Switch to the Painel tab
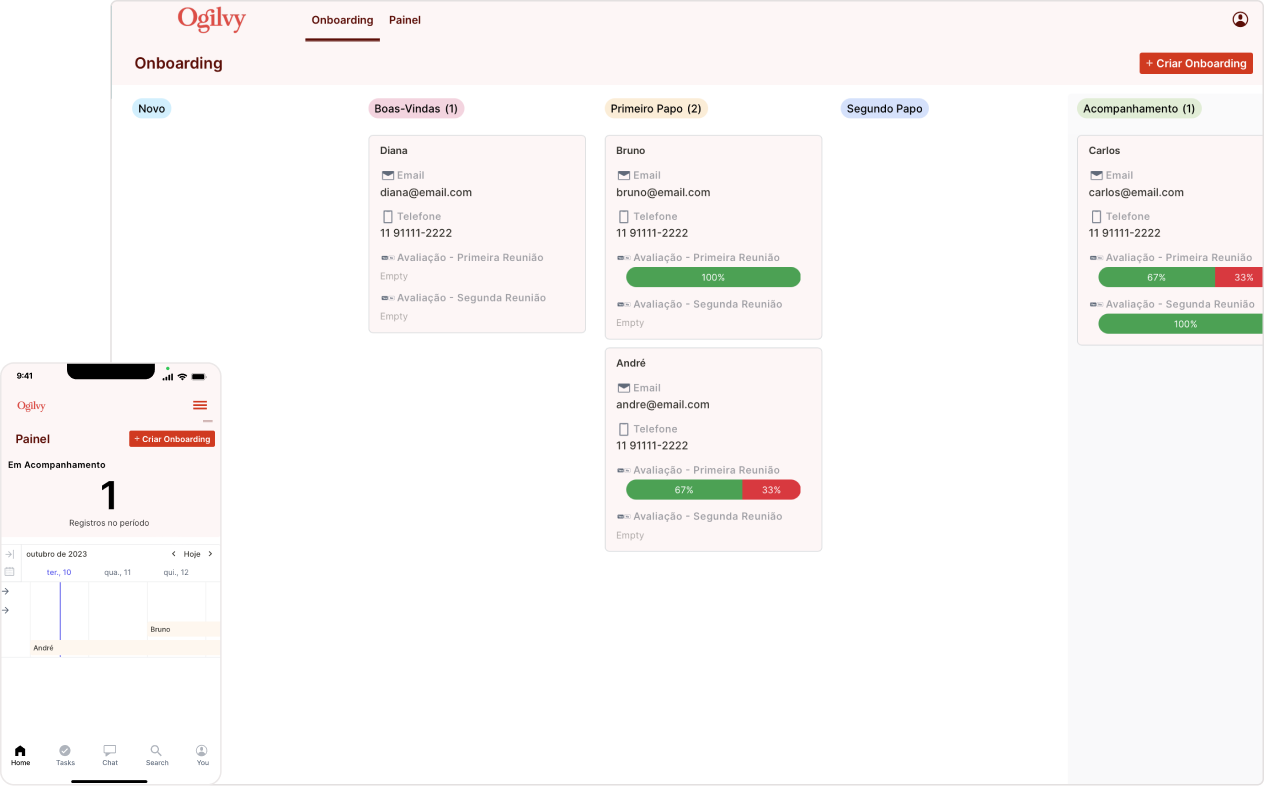The height and width of the screenshot is (786, 1264). [404, 20]
